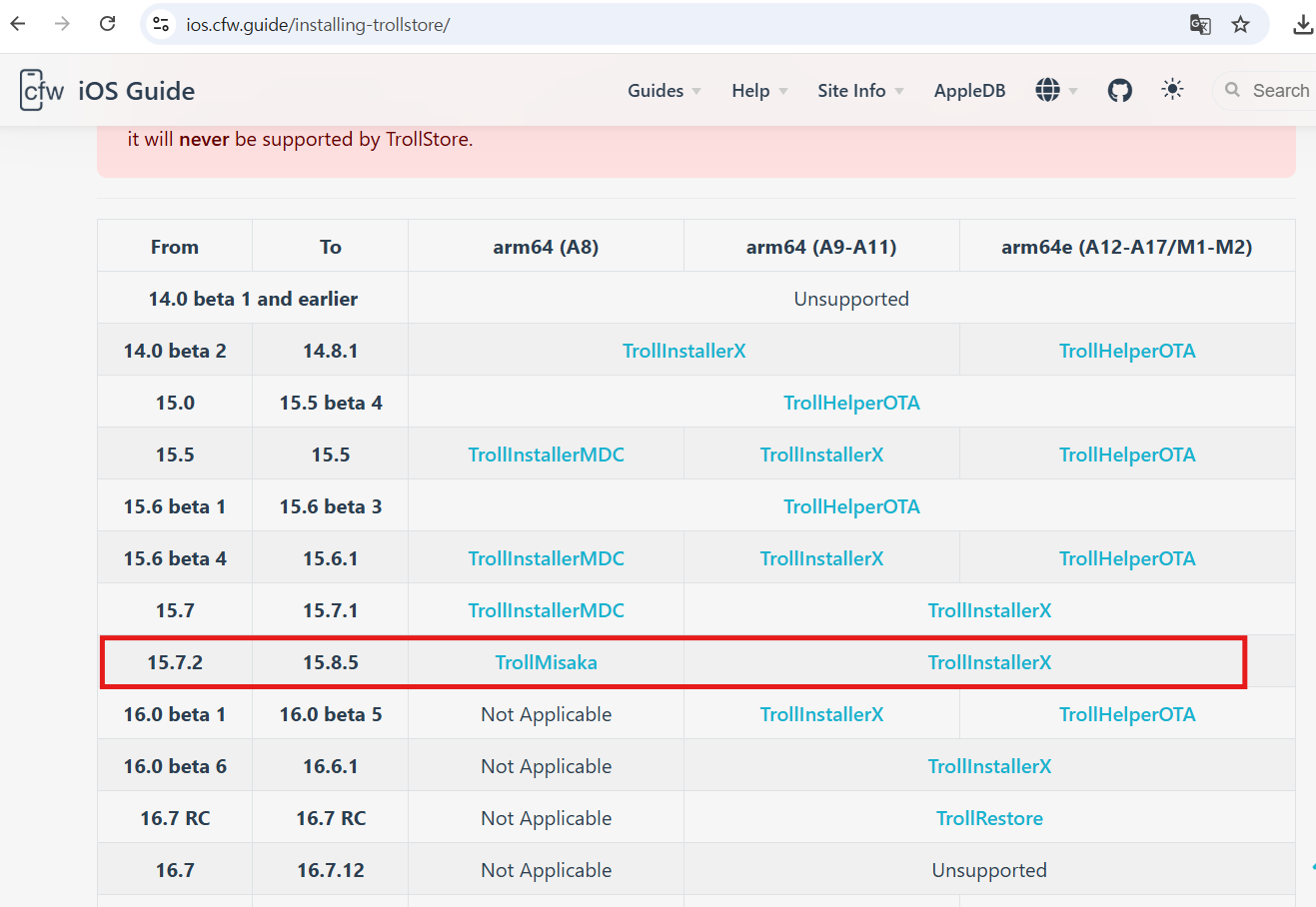The width and height of the screenshot is (1316, 907).
Task: Click the '16.7.12' table cell
Action: click(x=331, y=870)
